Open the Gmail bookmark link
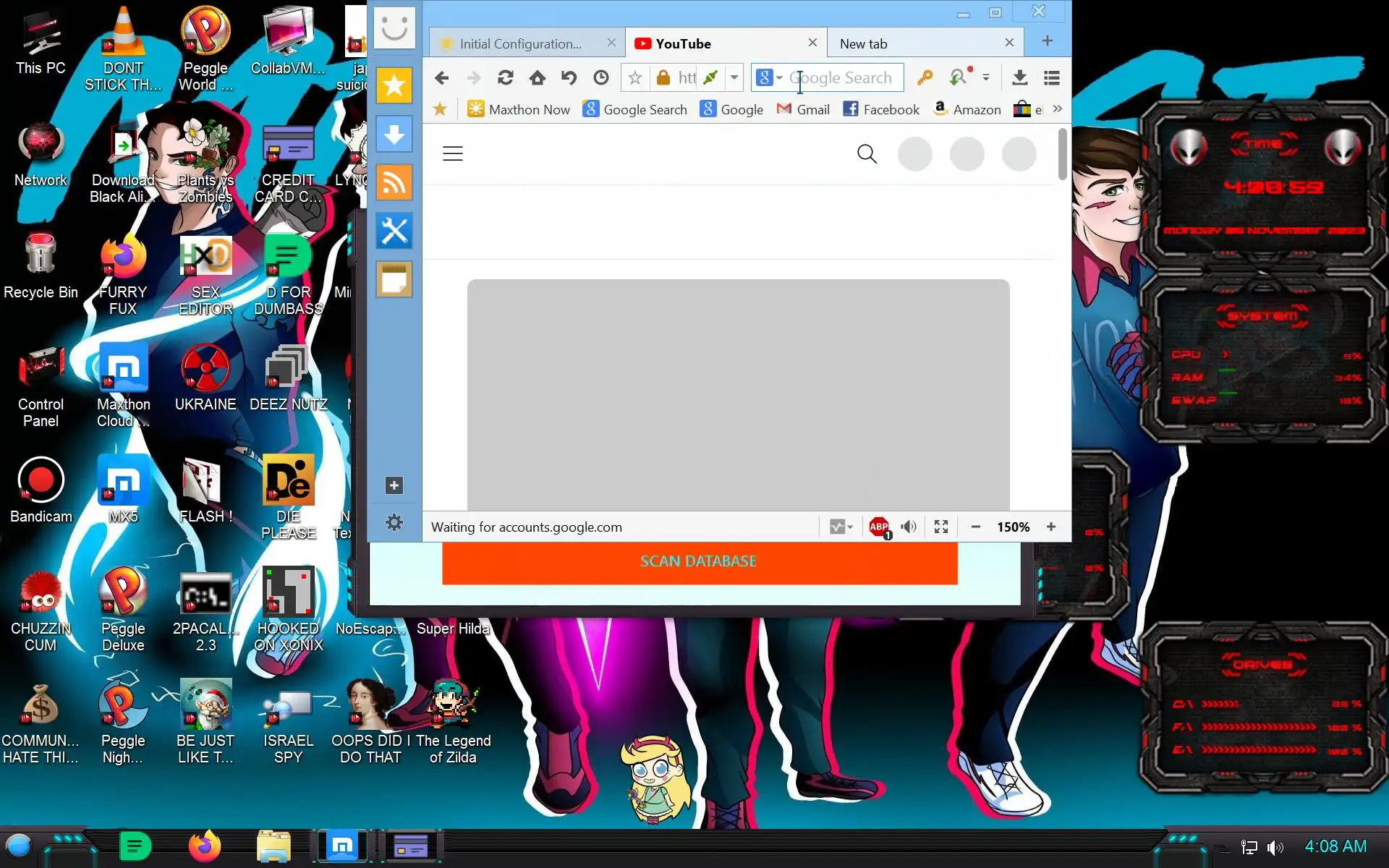This screenshot has width=1389, height=868. point(803,109)
